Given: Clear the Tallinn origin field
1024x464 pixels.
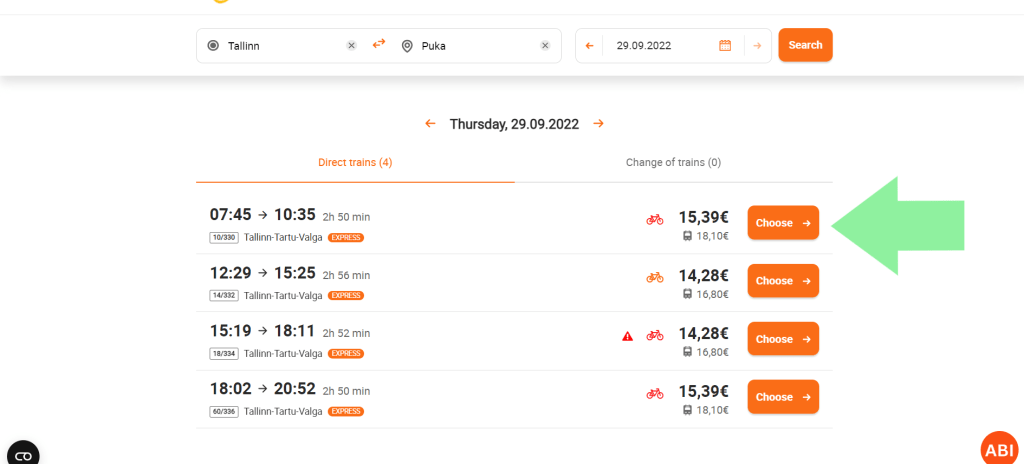Looking at the screenshot, I should pyautogui.click(x=351, y=45).
